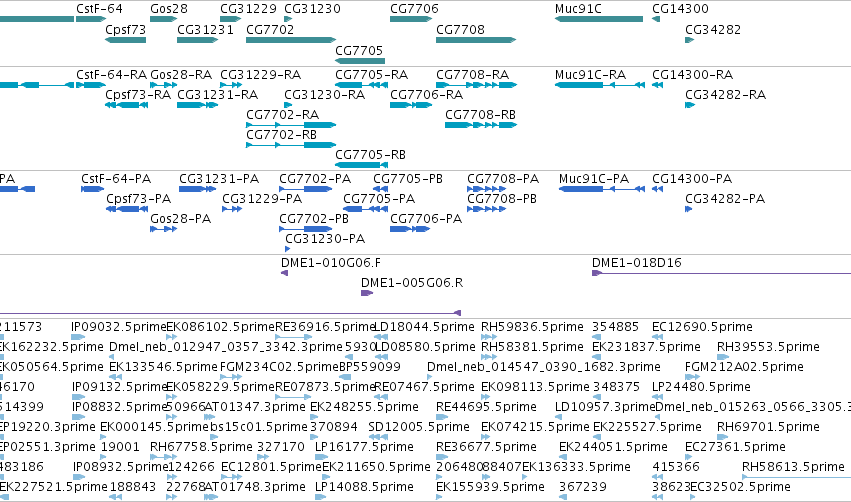
Task: Select the CG31230-PA protein
Action: point(288,249)
